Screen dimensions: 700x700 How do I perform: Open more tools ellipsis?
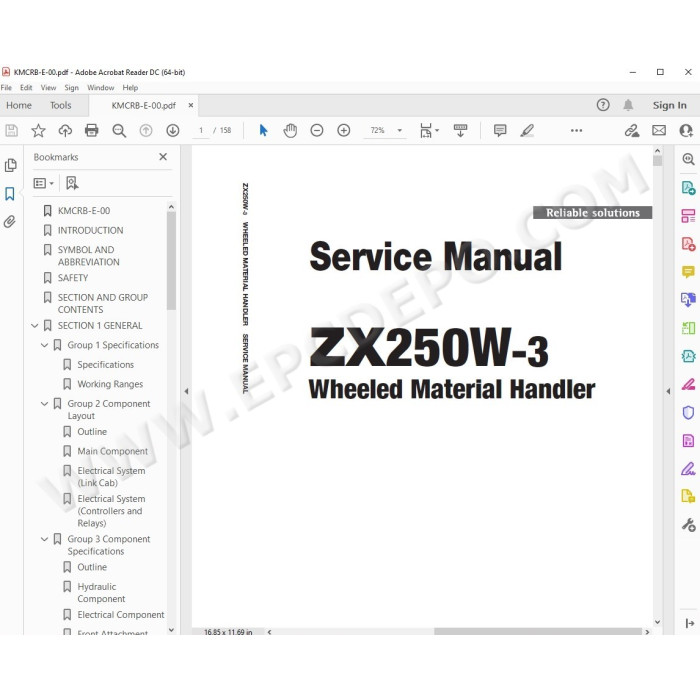[x=576, y=130]
